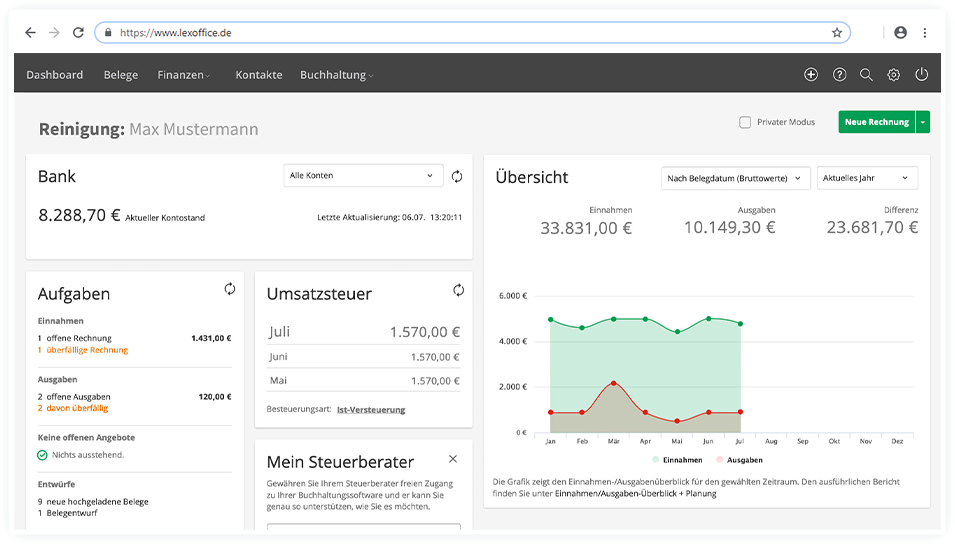This screenshot has width=955, height=544.
Task: Open the Ist-Versteuerung link
Action: tap(371, 410)
